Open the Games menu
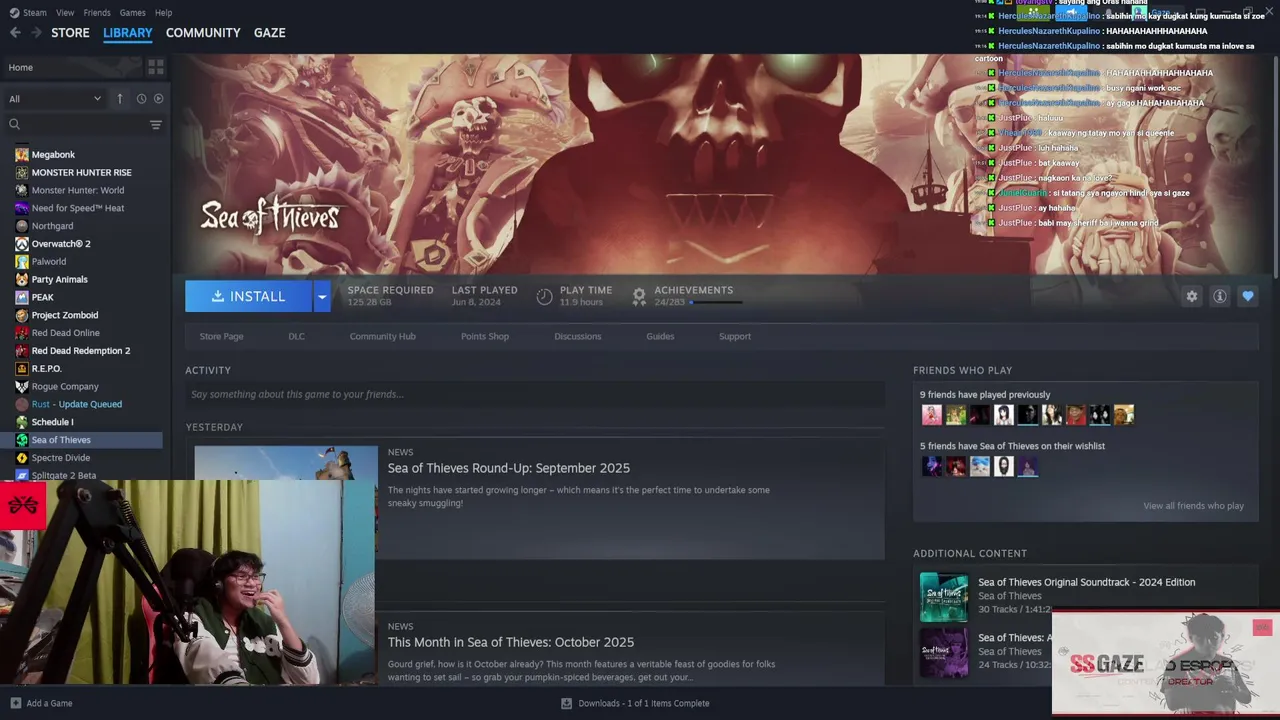Screen dimensions: 1280x720 click(132, 13)
